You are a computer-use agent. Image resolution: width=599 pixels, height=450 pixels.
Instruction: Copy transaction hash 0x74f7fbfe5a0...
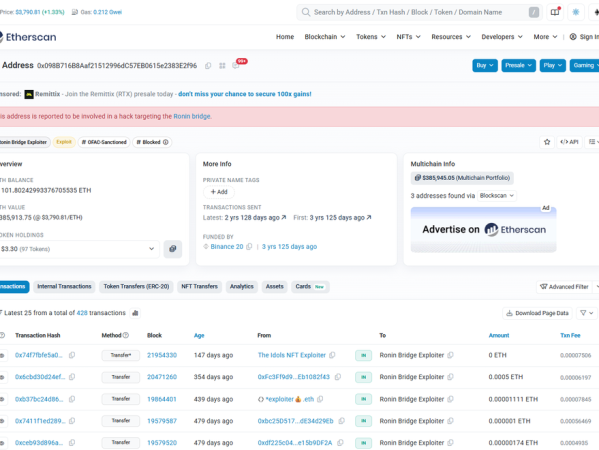pos(72,355)
